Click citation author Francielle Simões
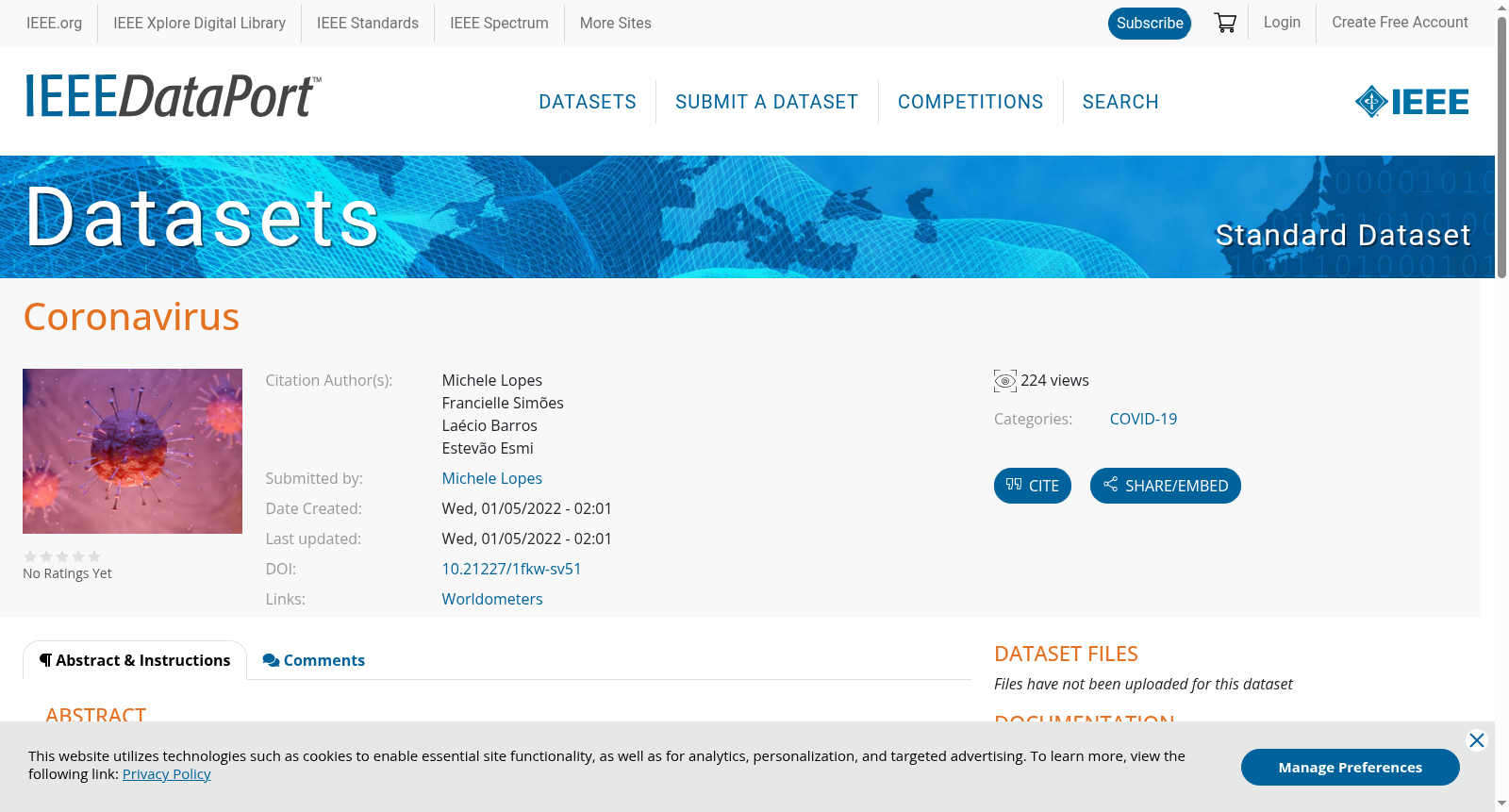Image resolution: width=1509 pixels, height=812 pixels. 503,403
